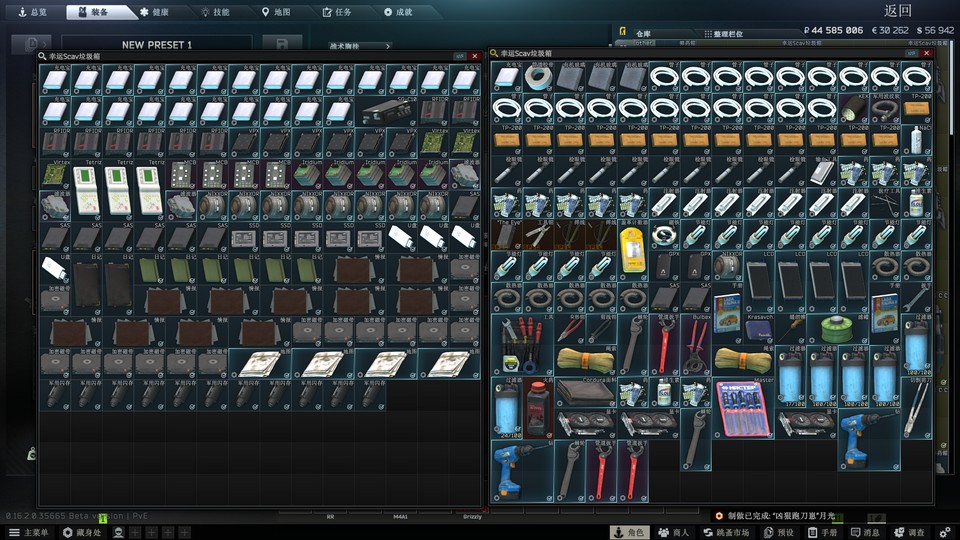Click the tag button beside left window's close button

coord(459,56)
